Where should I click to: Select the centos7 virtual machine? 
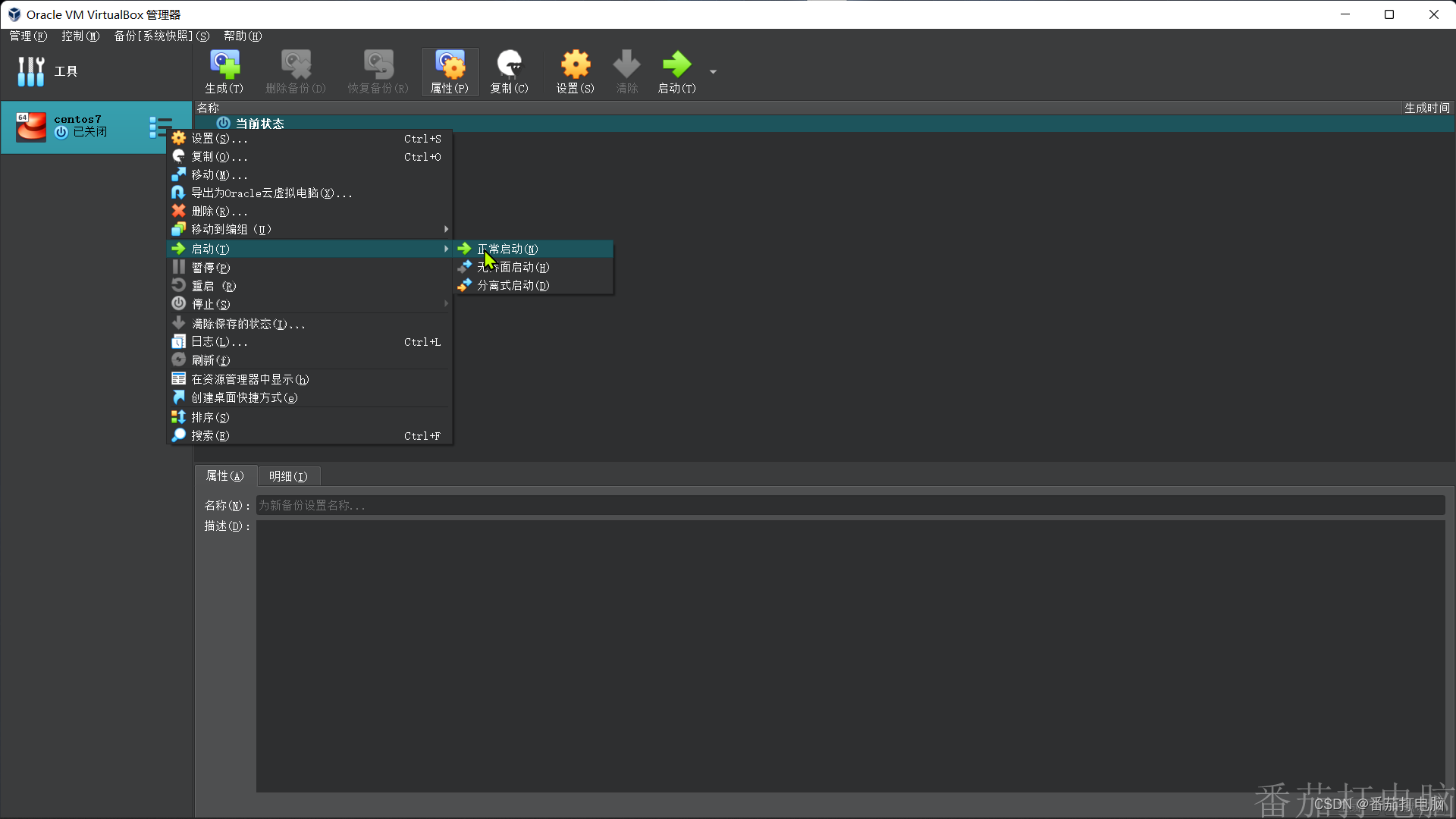click(x=83, y=127)
